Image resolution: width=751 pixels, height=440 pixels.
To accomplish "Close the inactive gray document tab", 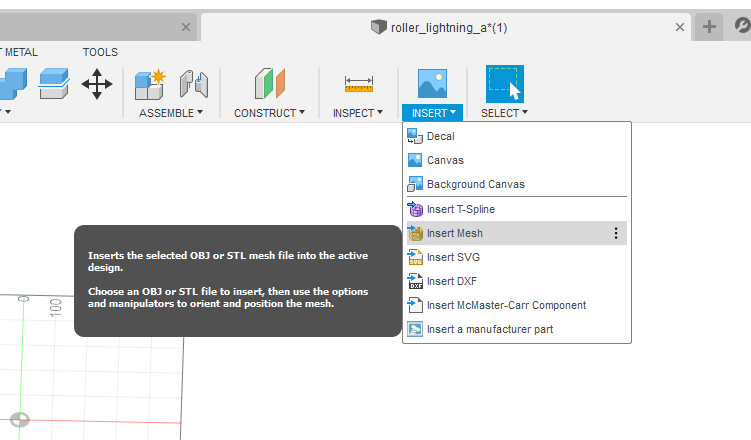I will [186, 27].
